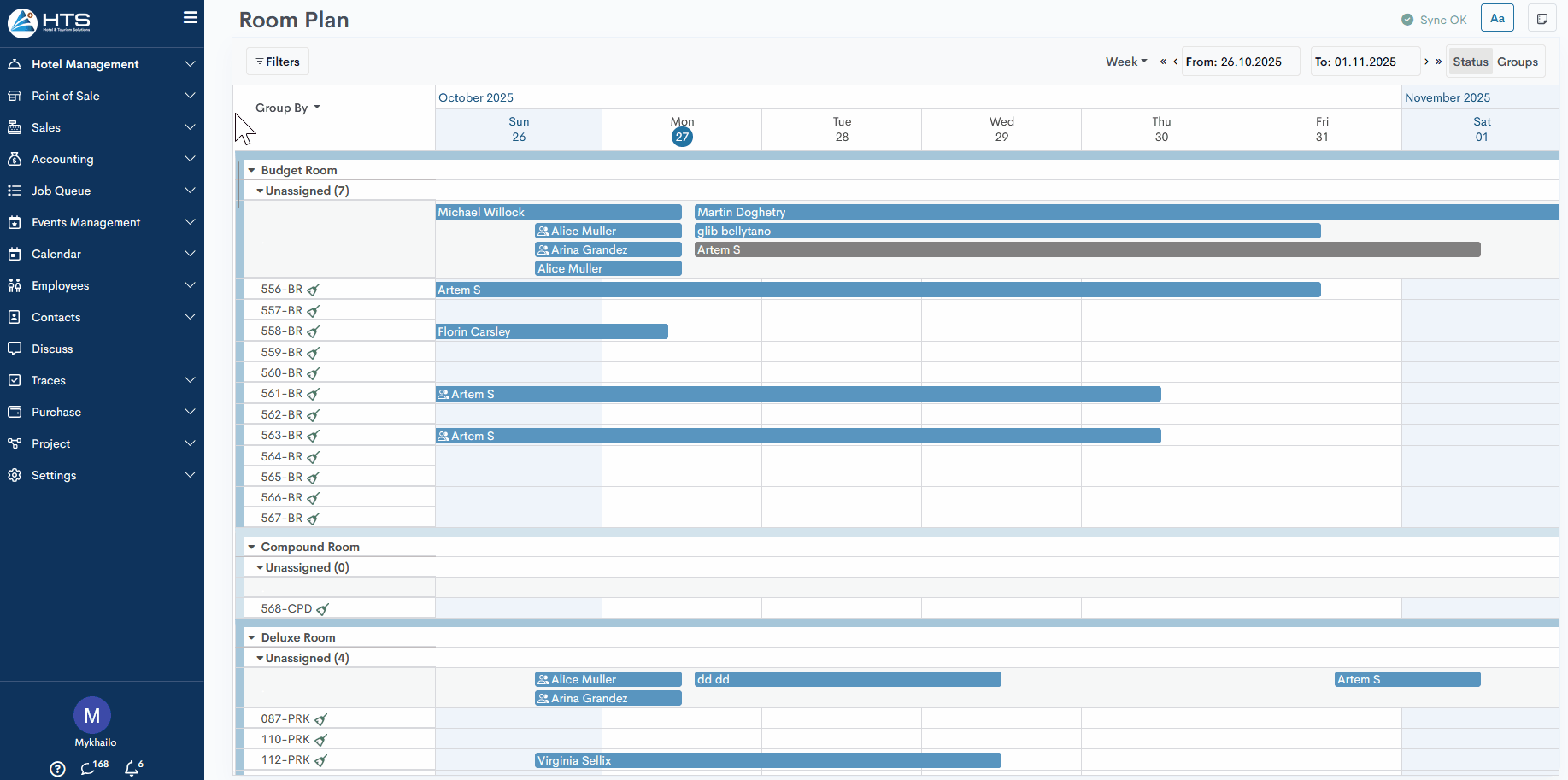
Task: Open notifications bell icon
Action: pyautogui.click(x=132, y=768)
